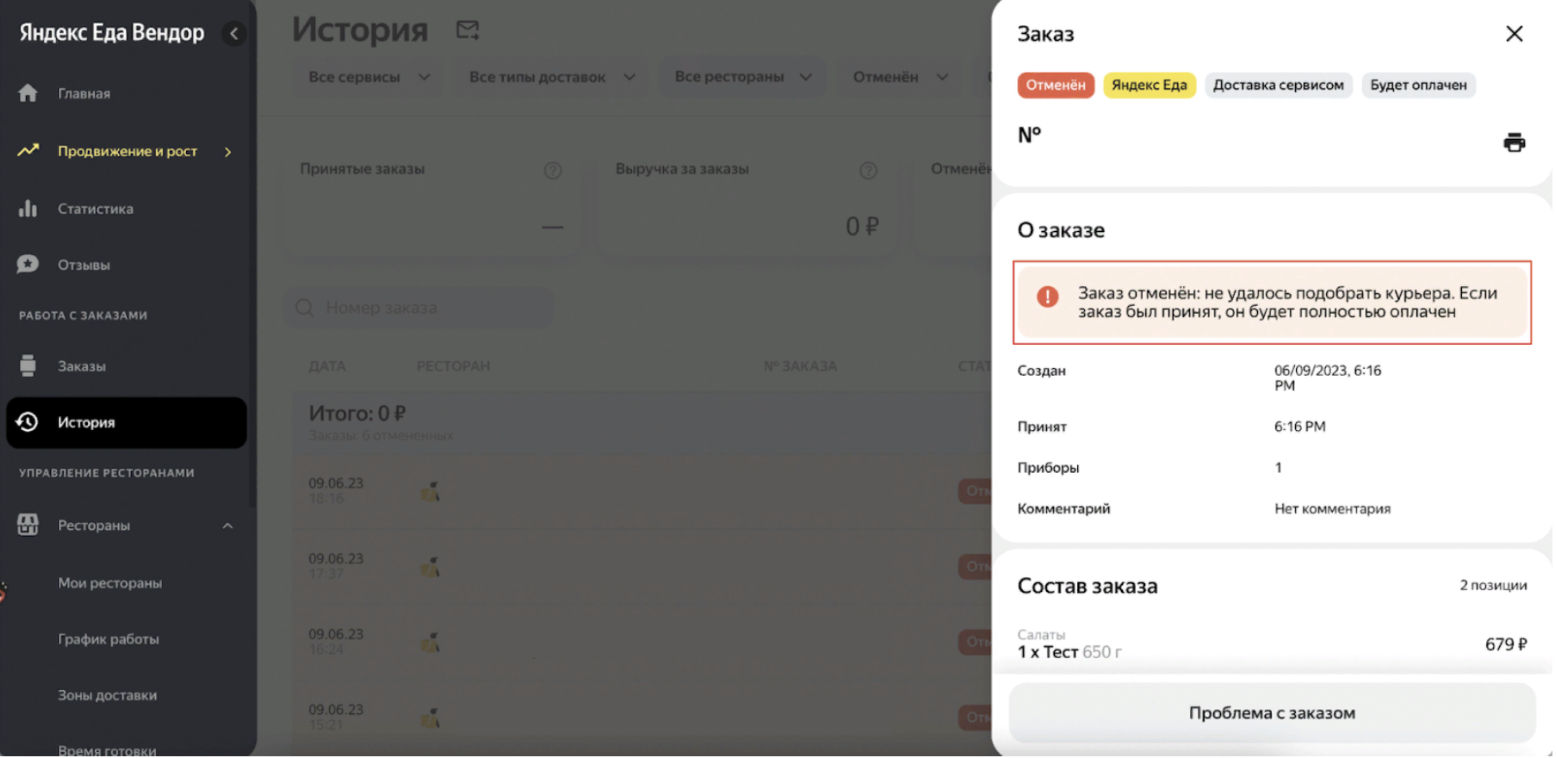Click help icon beside Принятые заказы
This screenshot has height=758, width=1556.
point(552,170)
